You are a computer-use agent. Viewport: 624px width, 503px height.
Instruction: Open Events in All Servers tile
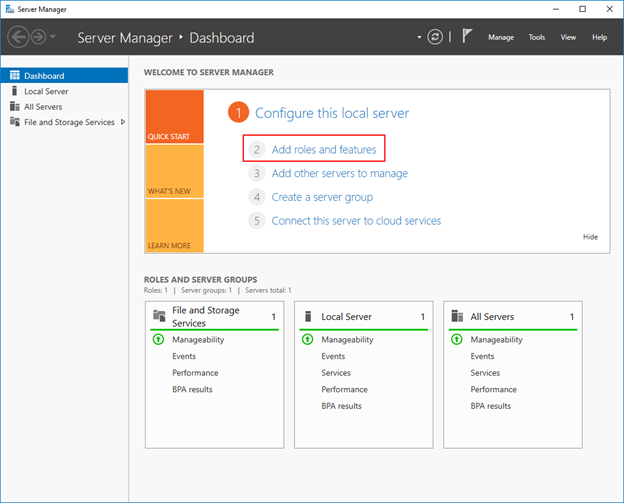(x=482, y=356)
